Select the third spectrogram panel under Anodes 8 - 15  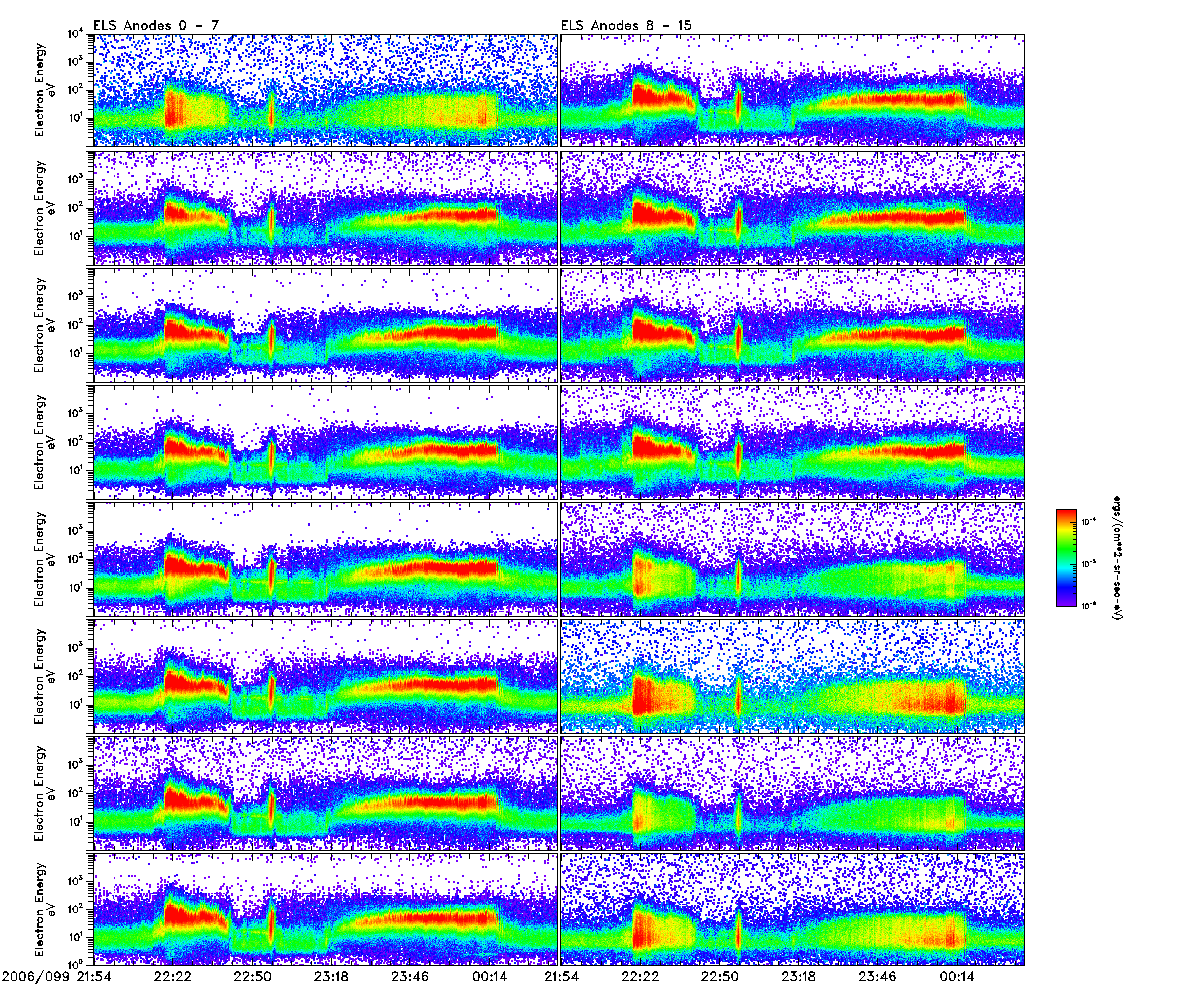click(x=793, y=325)
